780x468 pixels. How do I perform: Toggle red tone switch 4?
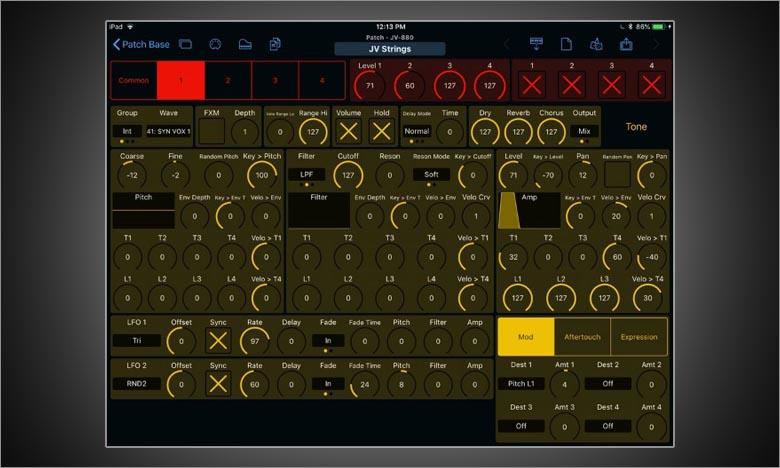(x=651, y=86)
